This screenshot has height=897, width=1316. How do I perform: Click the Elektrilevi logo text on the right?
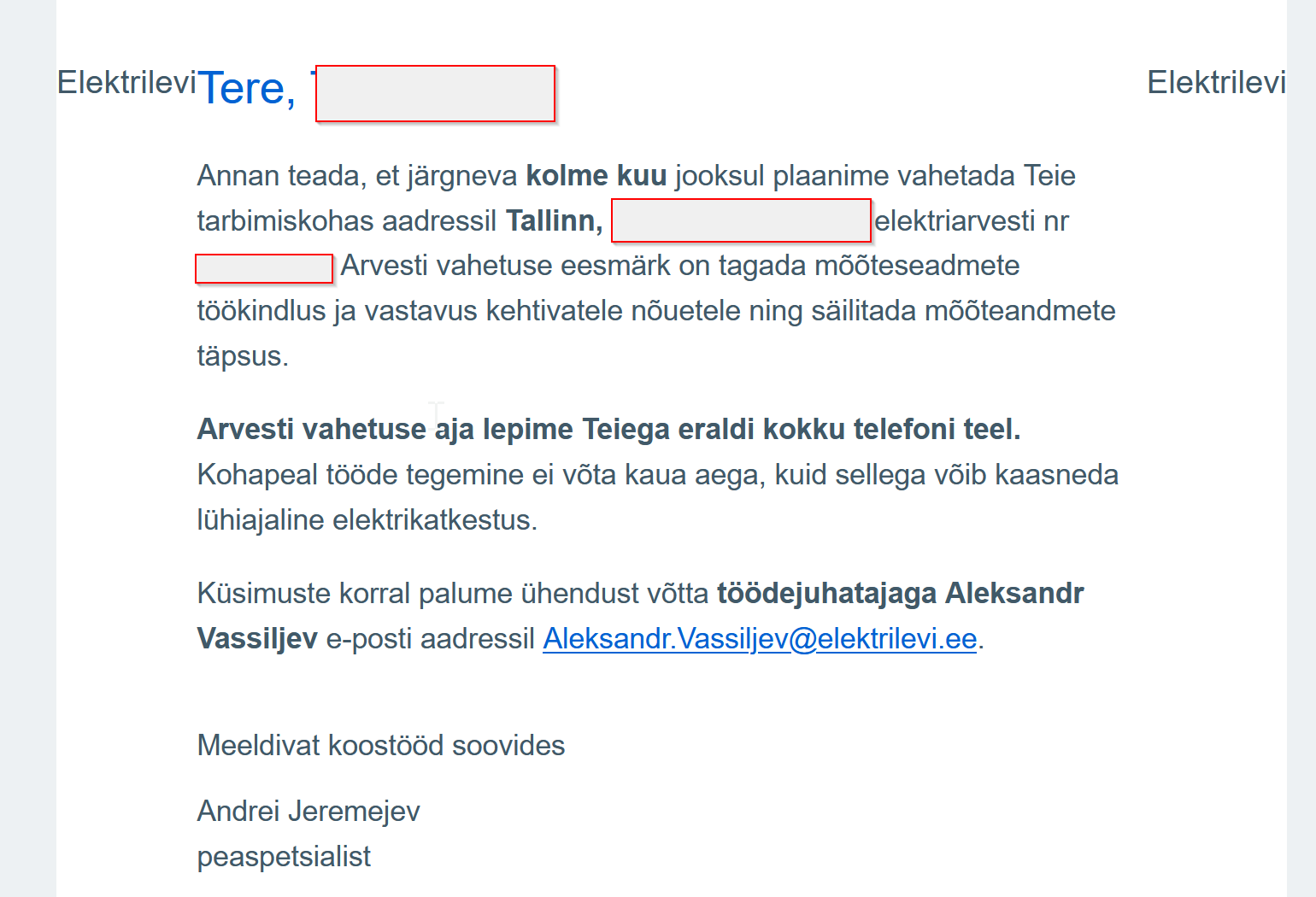click(1215, 83)
